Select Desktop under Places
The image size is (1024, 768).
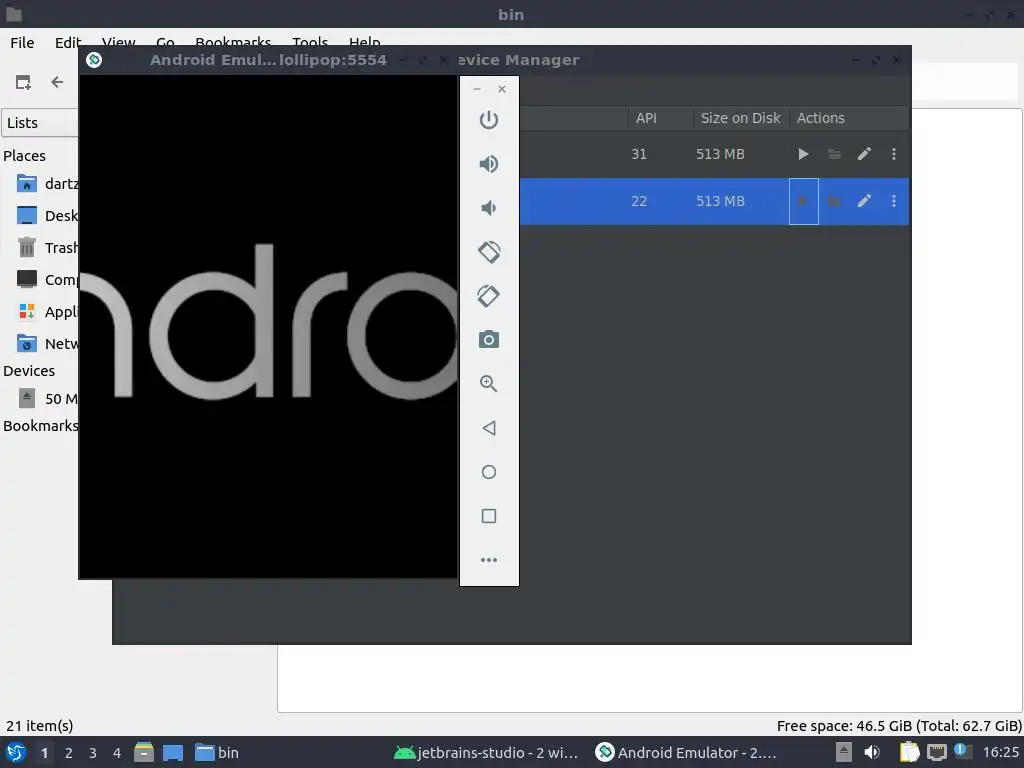pos(46,216)
